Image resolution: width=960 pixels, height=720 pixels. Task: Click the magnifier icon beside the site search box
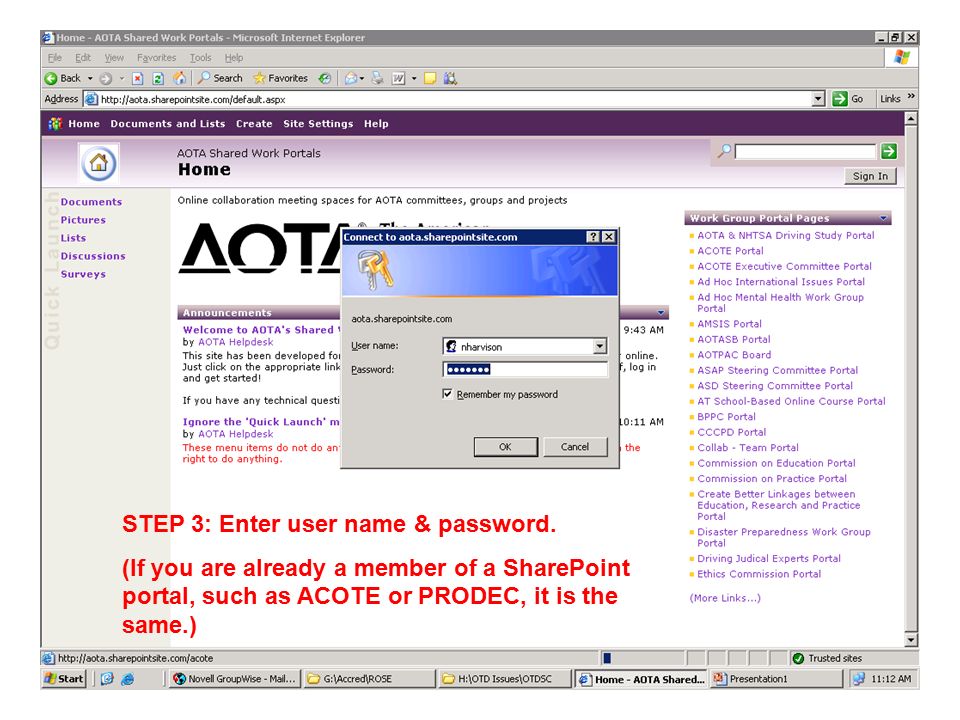pos(724,151)
